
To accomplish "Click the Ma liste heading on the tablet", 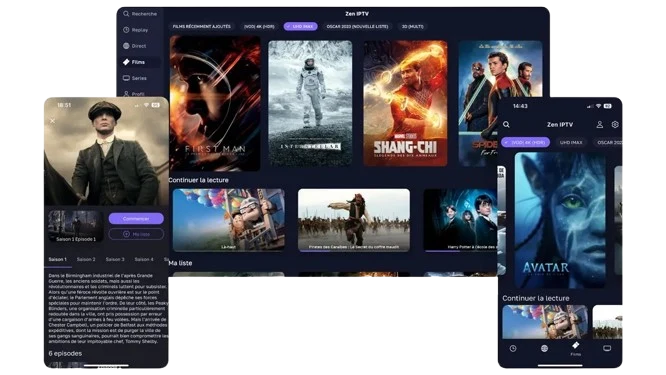I will [x=180, y=263].
